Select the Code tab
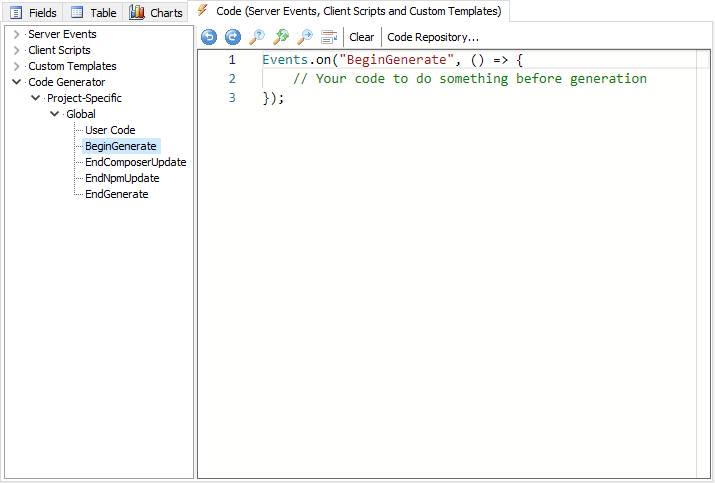This screenshot has height=483, width=715. [350, 11]
